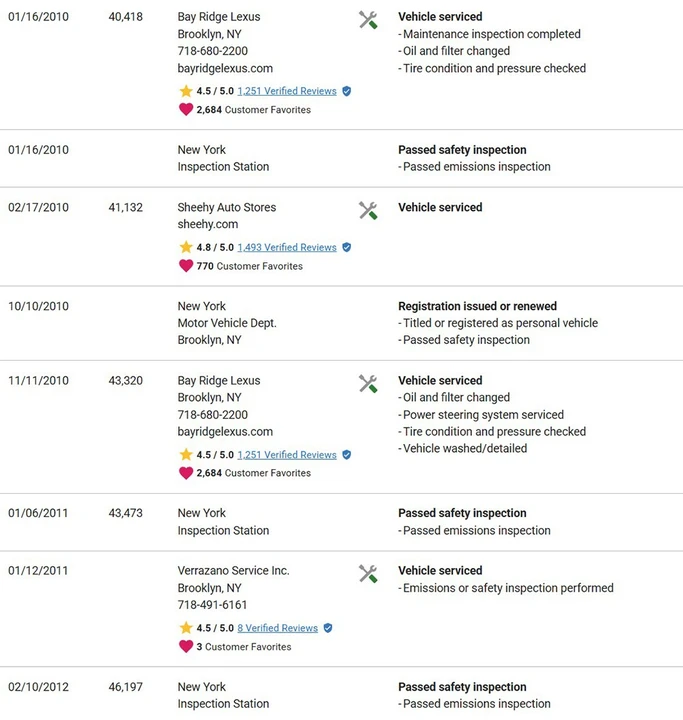Click the heart icon beside 3 Customer Favorites
683x720 pixels.
pos(186,647)
